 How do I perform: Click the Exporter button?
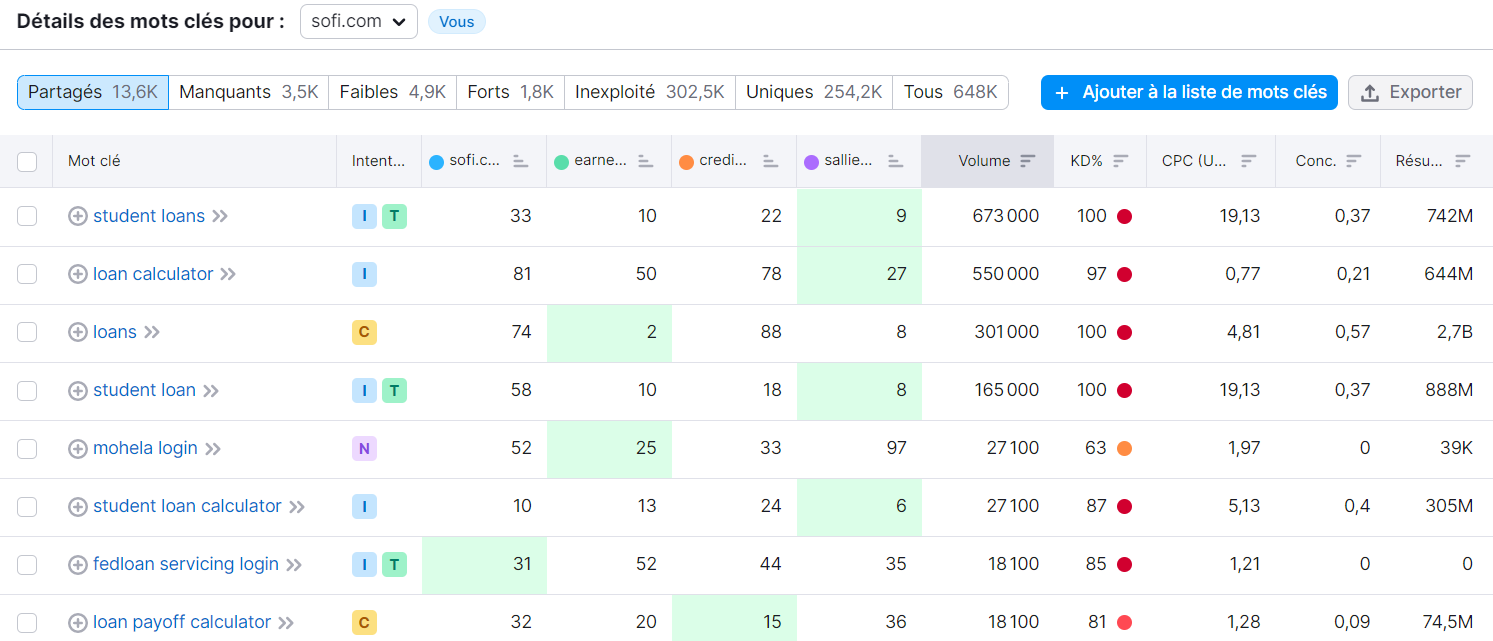[1410, 92]
